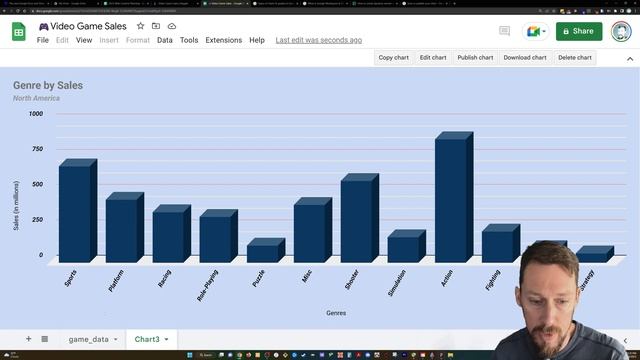Select the Misc bar in chart
Viewport: 640px width, 360px height.
click(313, 230)
